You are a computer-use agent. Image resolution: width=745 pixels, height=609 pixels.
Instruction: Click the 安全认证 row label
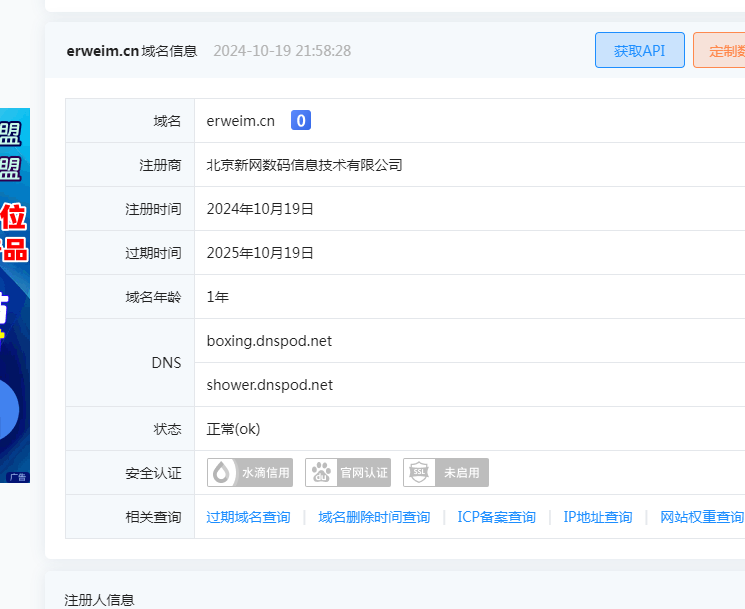153,473
